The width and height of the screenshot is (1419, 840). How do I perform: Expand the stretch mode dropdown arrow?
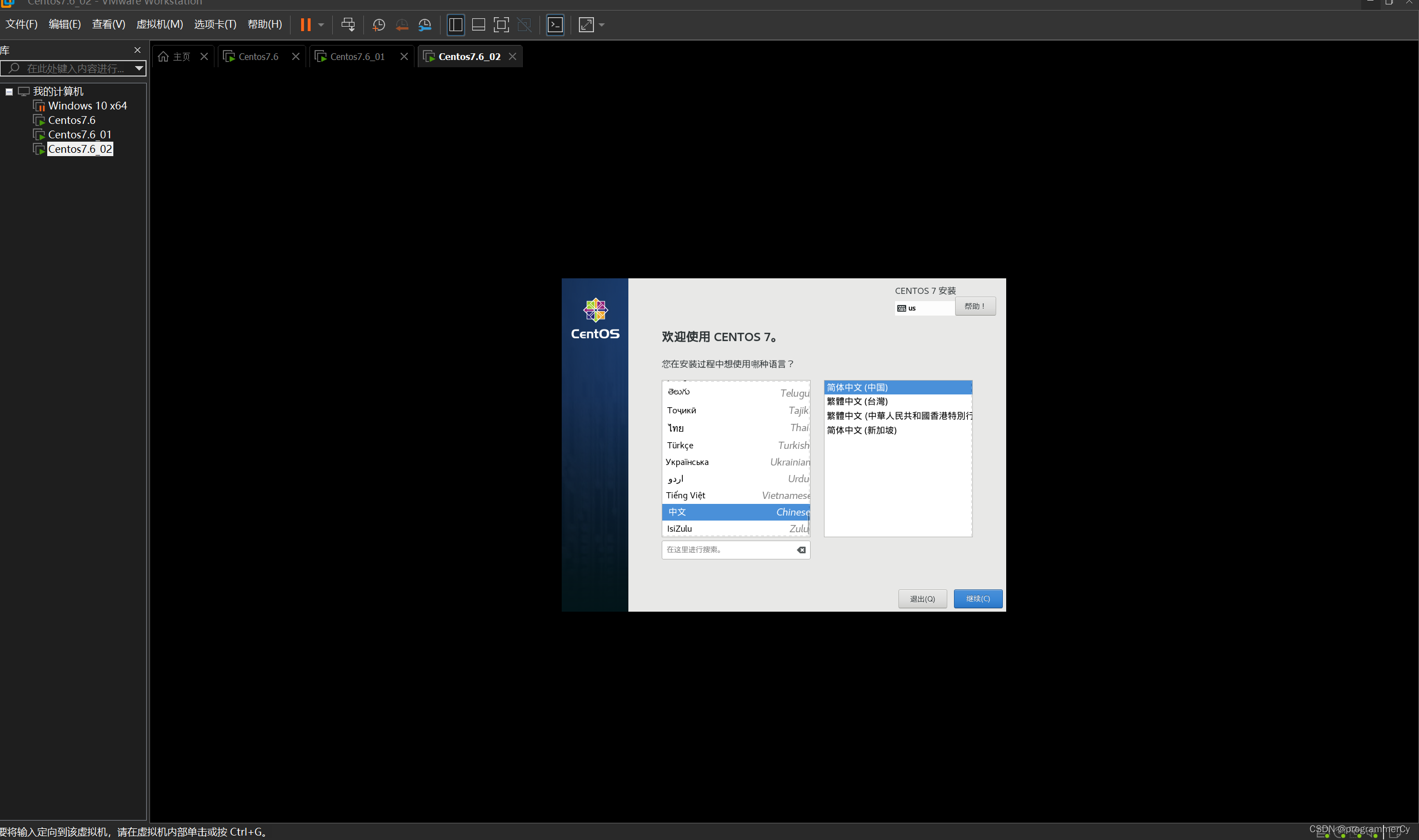pyautogui.click(x=602, y=24)
